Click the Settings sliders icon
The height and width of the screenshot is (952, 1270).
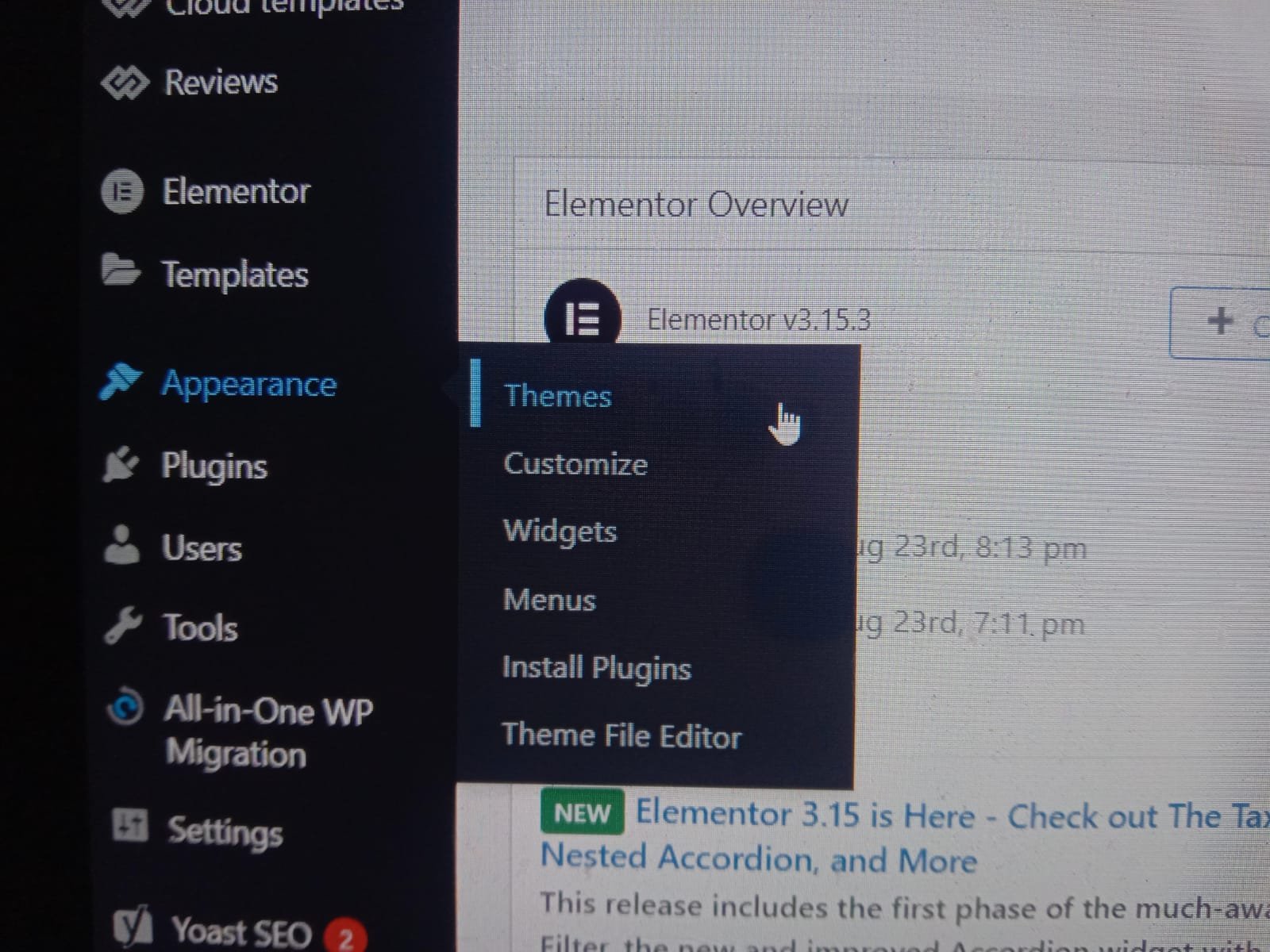(129, 826)
